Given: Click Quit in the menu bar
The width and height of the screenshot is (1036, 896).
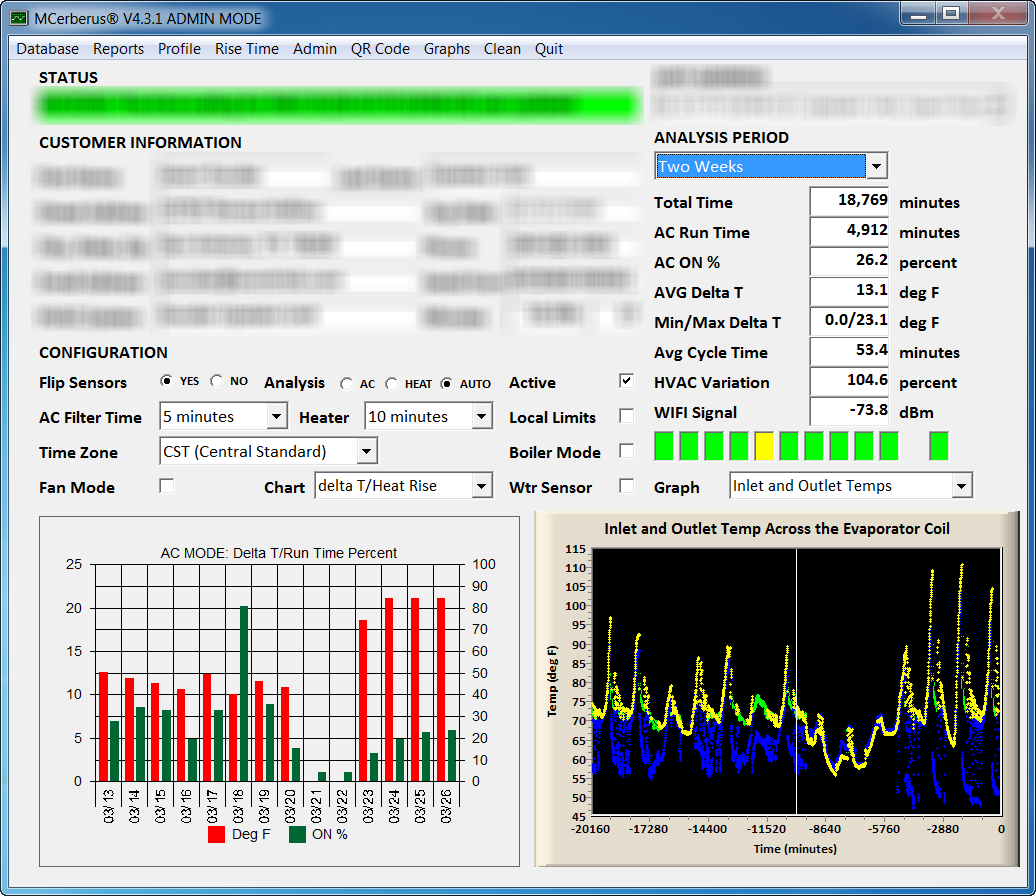Looking at the screenshot, I should (549, 49).
